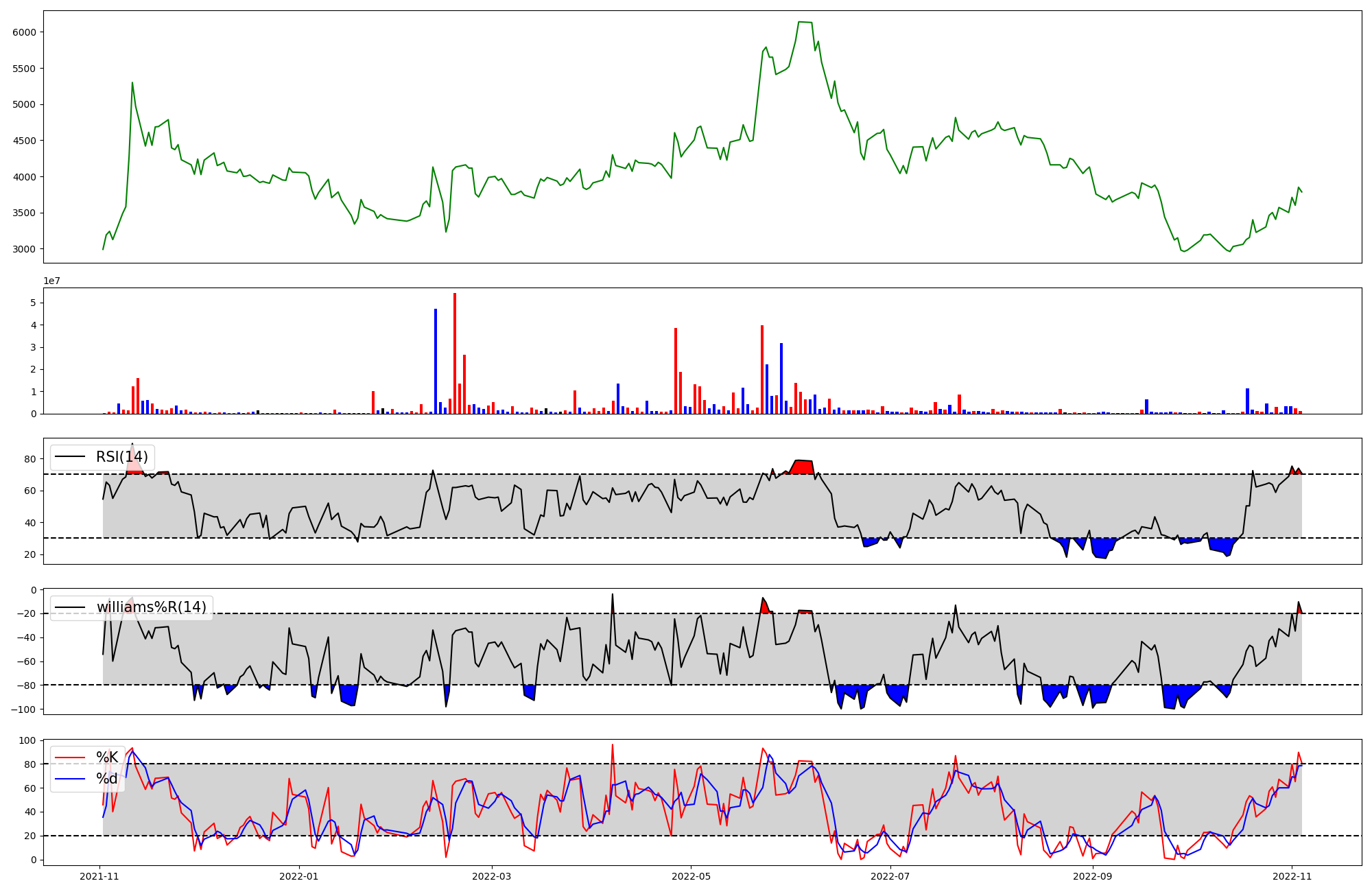Click the 1e7 volume scale label
The height and width of the screenshot is (892, 1372).
pyautogui.click(x=51, y=281)
